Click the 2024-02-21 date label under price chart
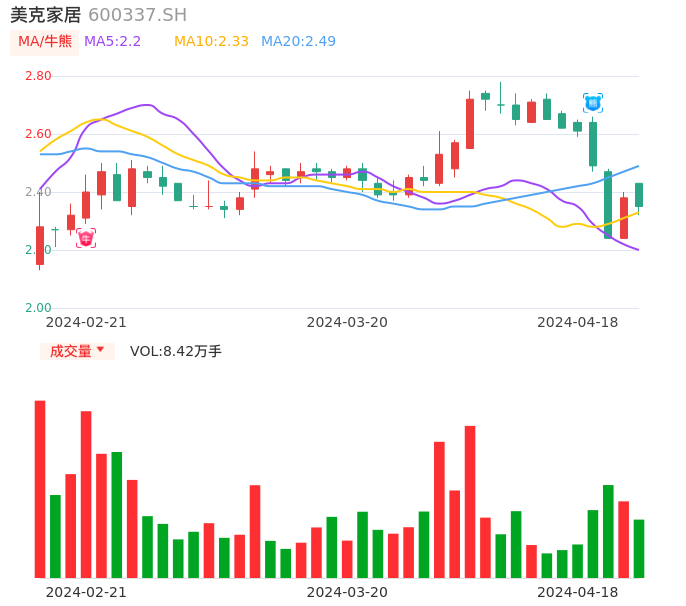This screenshot has height=606, width=686. click(x=86, y=322)
